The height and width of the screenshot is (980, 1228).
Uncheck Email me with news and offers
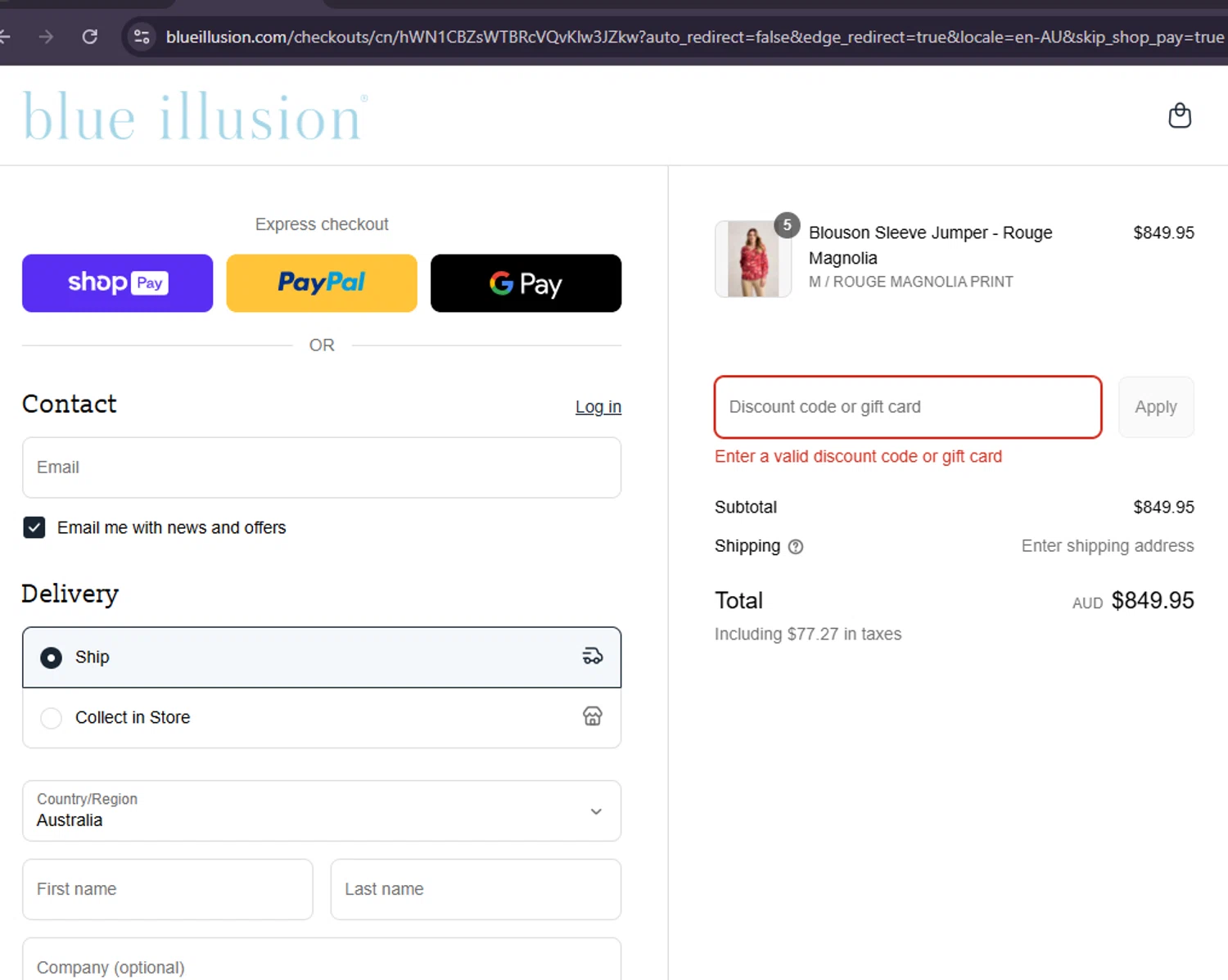pyautogui.click(x=34, y=527)
